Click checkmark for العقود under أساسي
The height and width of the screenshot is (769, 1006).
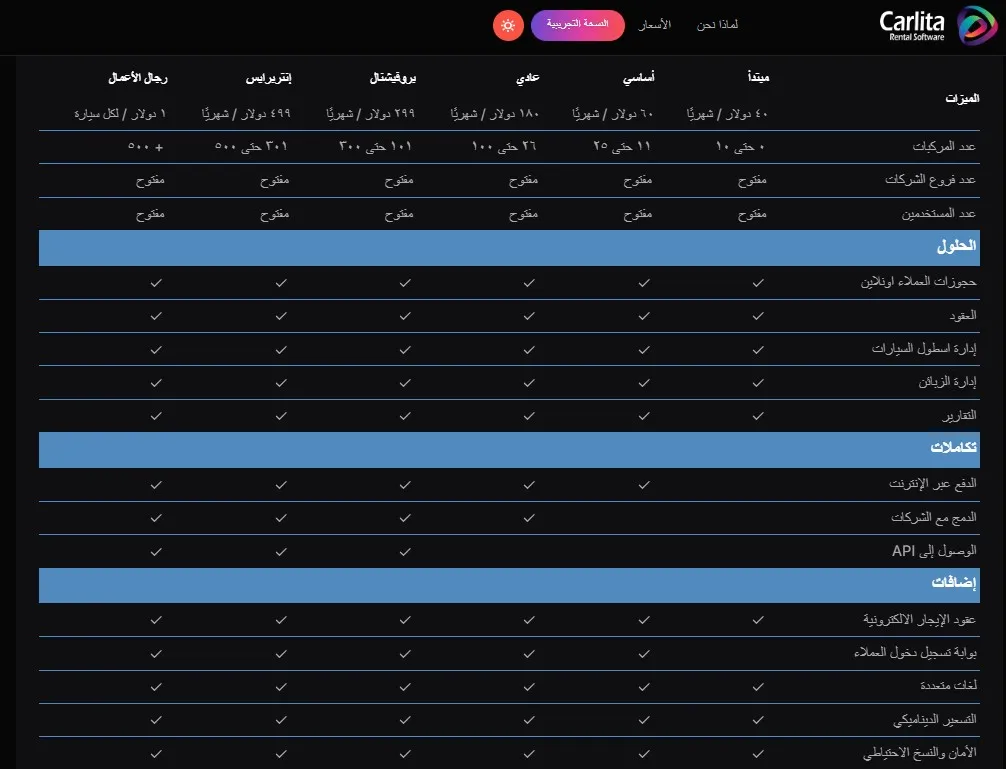(x=644, y=316)
